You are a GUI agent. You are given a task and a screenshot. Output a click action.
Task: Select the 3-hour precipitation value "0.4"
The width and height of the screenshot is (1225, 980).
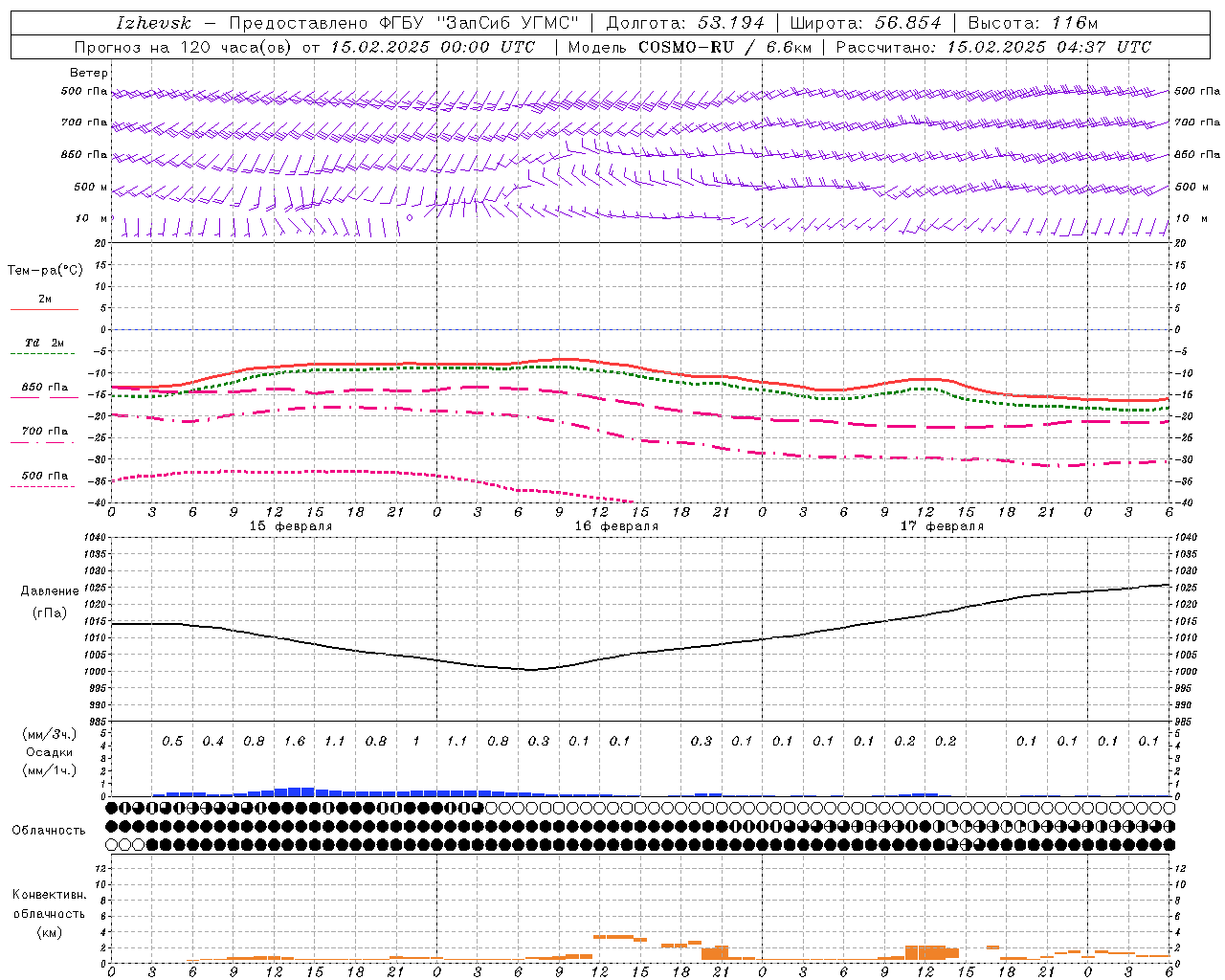click(212, 742)
